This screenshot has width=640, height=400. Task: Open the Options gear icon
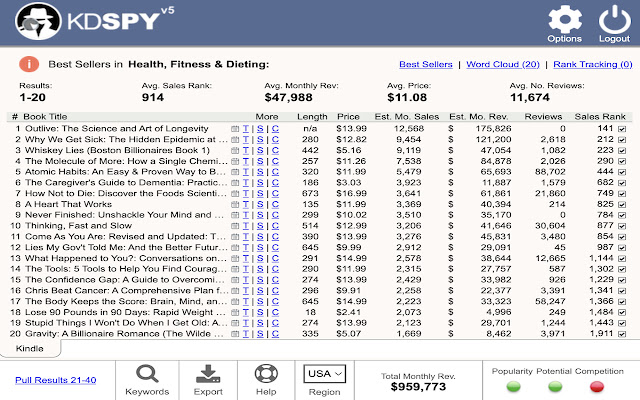(564, 20)
